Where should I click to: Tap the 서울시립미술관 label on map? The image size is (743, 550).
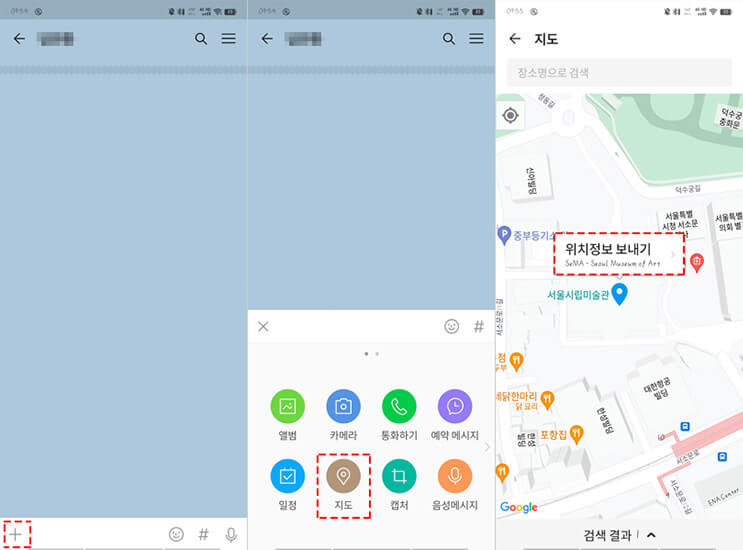point(578,295)
